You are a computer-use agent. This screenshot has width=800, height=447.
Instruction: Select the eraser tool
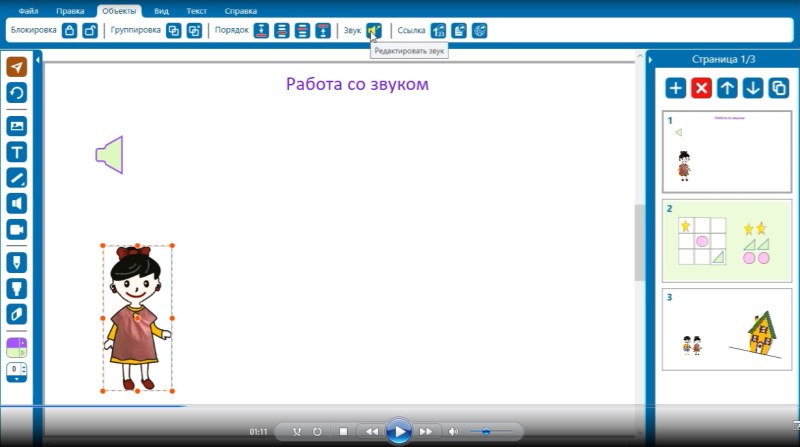(17, 314)
